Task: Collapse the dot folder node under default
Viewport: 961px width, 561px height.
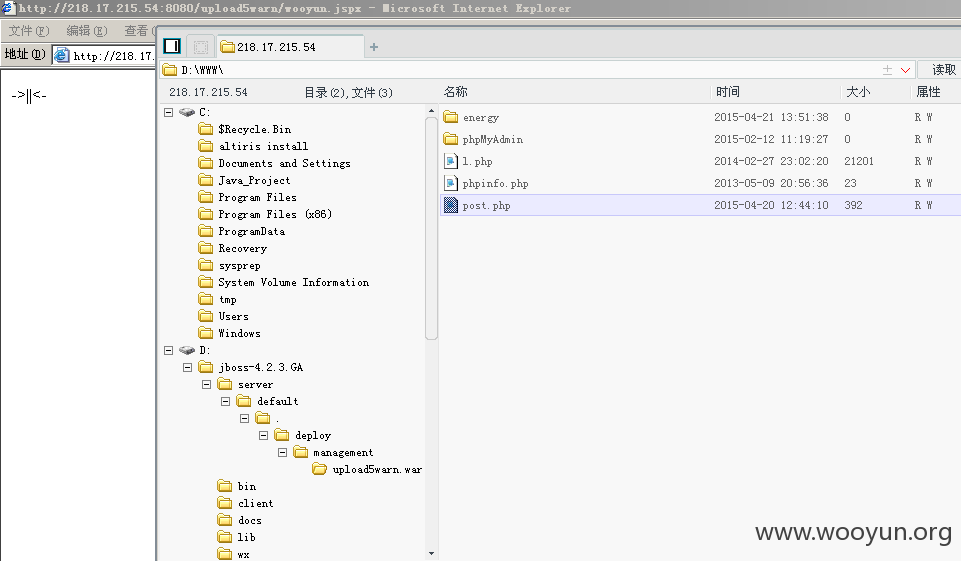Action: (x=245, y=418)
